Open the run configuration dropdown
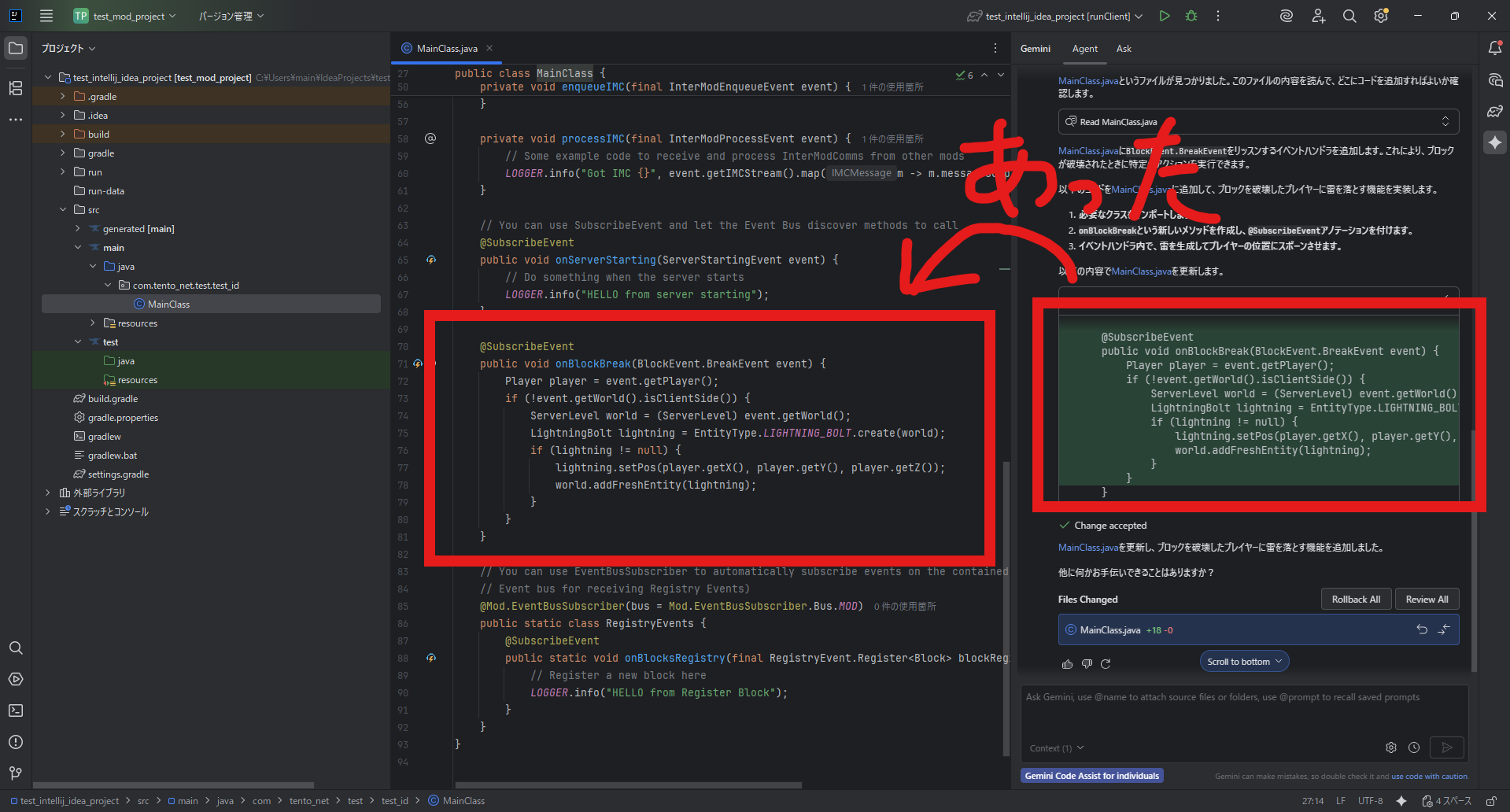 click(x=1139, y=17)
